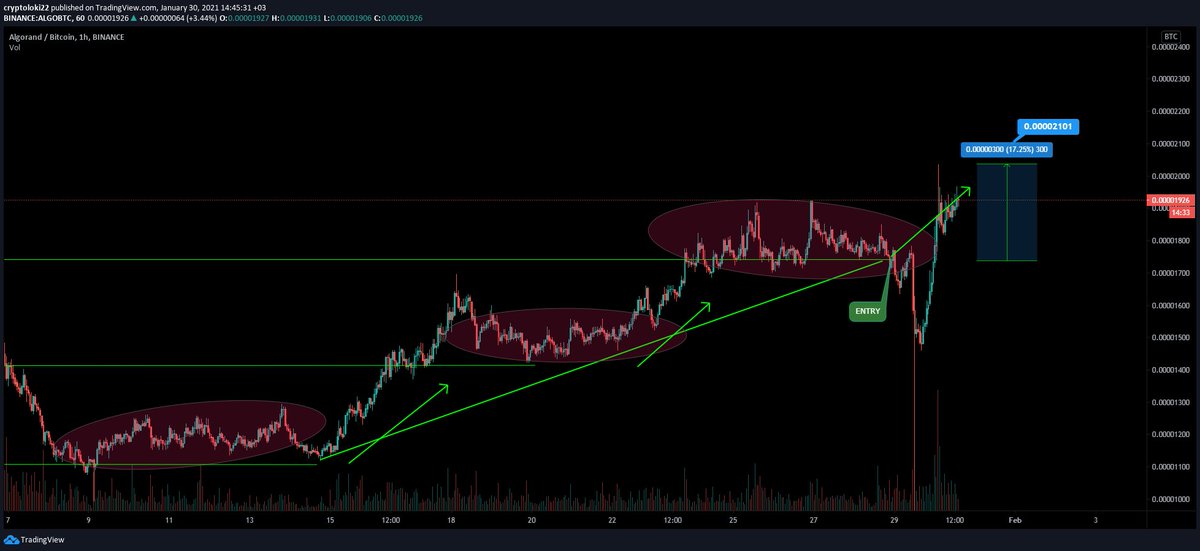
Task: Click the 18 date label on time axis
Action: click(x=451, y=520)
